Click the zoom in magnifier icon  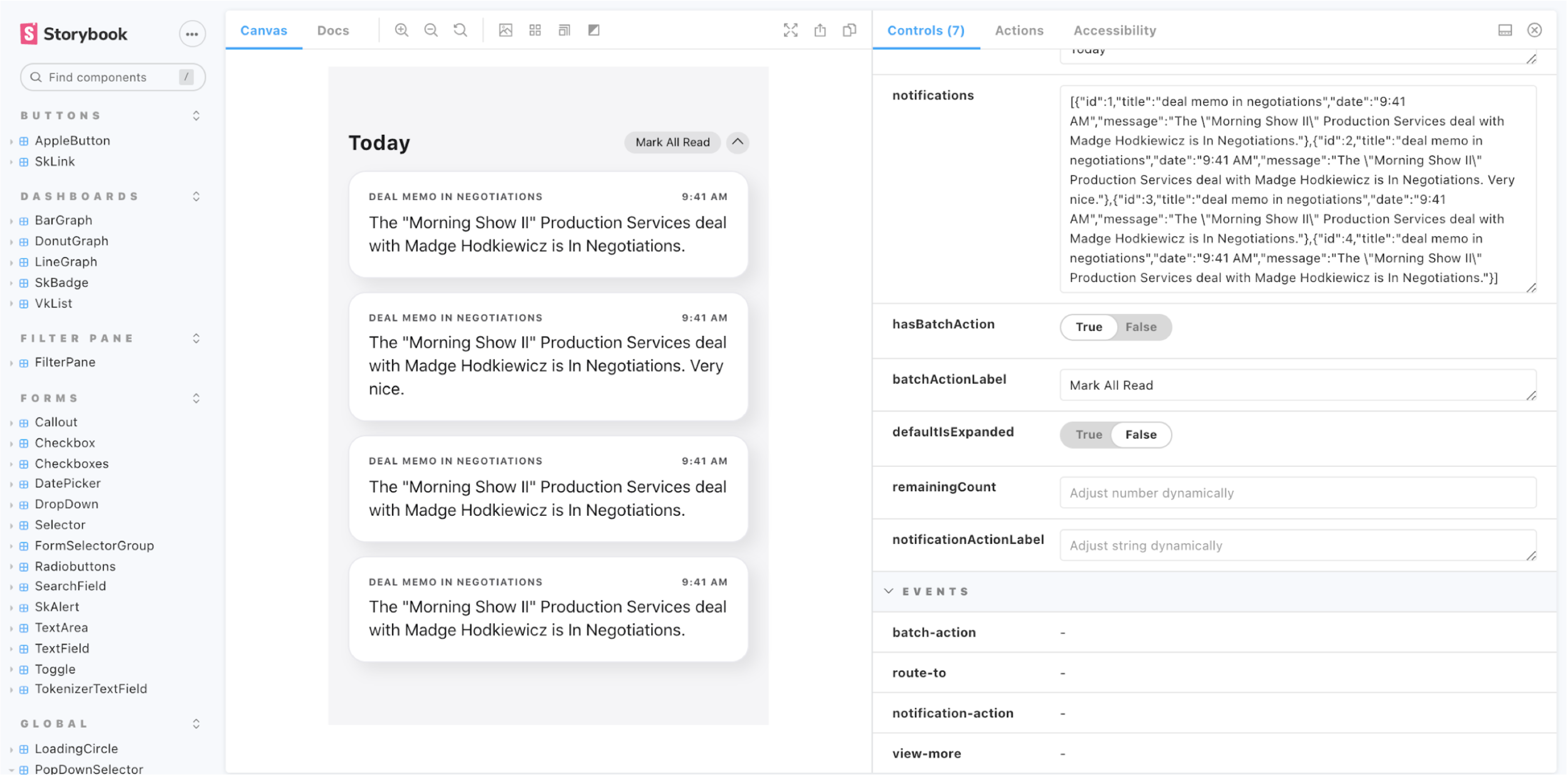coord(401,30)
